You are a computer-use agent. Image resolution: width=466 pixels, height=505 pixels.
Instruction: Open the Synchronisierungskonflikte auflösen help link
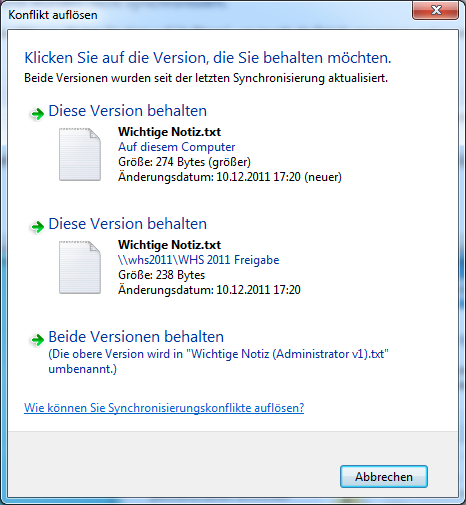[x=164, y=408]
